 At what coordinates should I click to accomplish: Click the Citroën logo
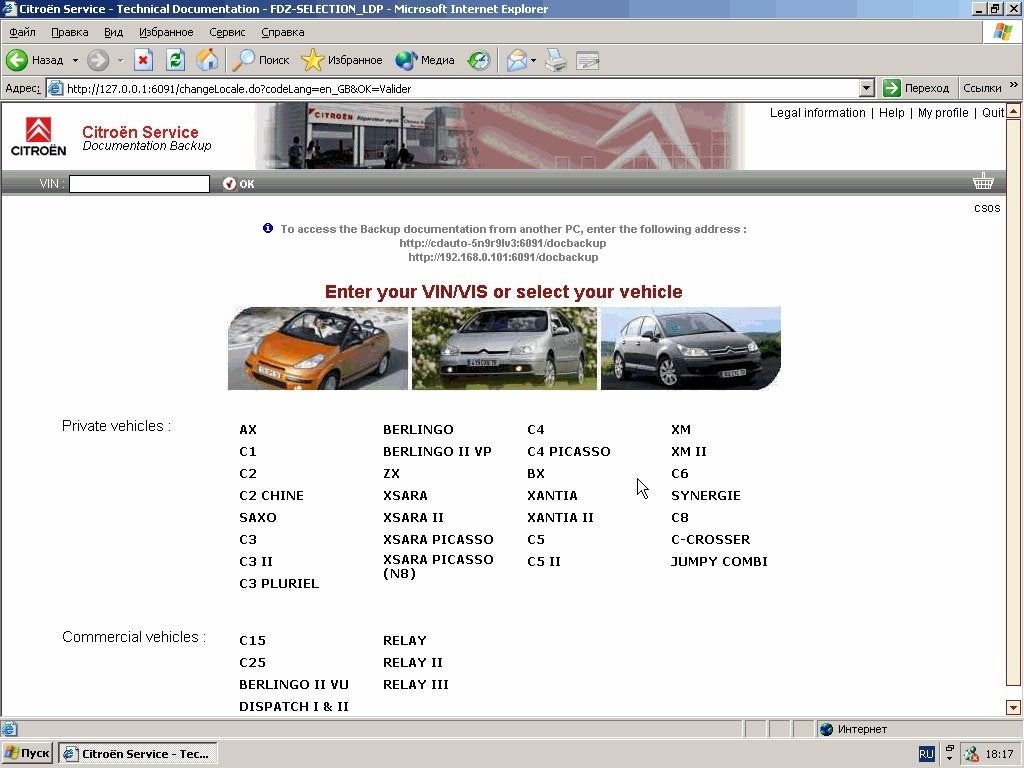click(39, 136)
